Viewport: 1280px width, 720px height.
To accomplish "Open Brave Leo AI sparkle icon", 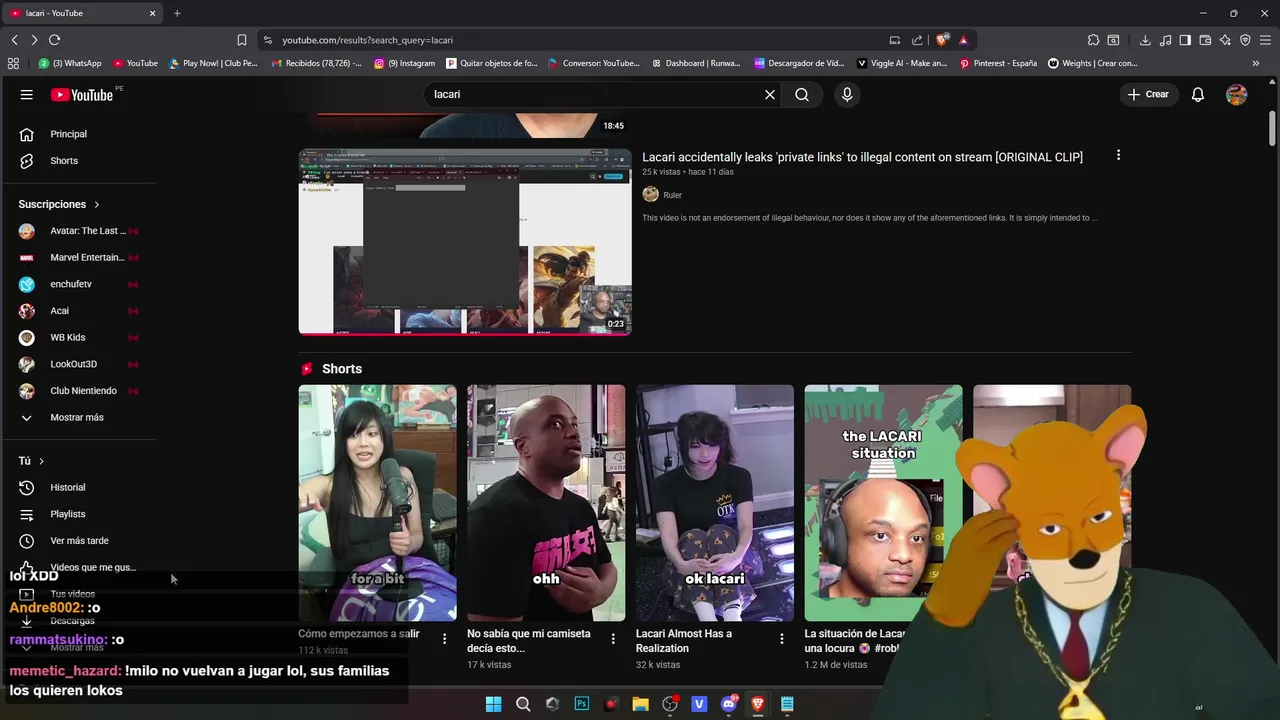I will 1225,40.
